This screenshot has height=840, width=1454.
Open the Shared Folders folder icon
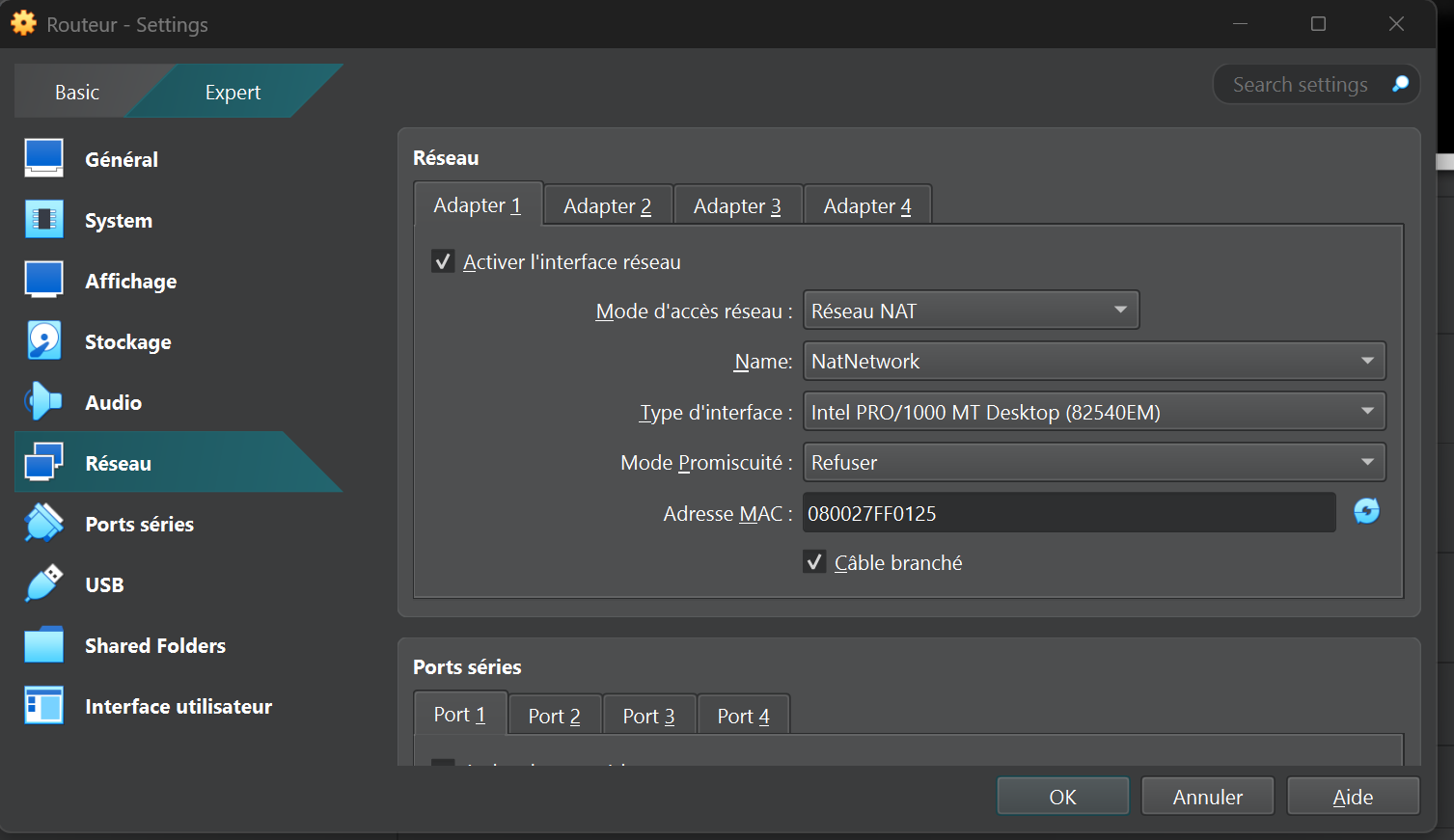point(44,645)
